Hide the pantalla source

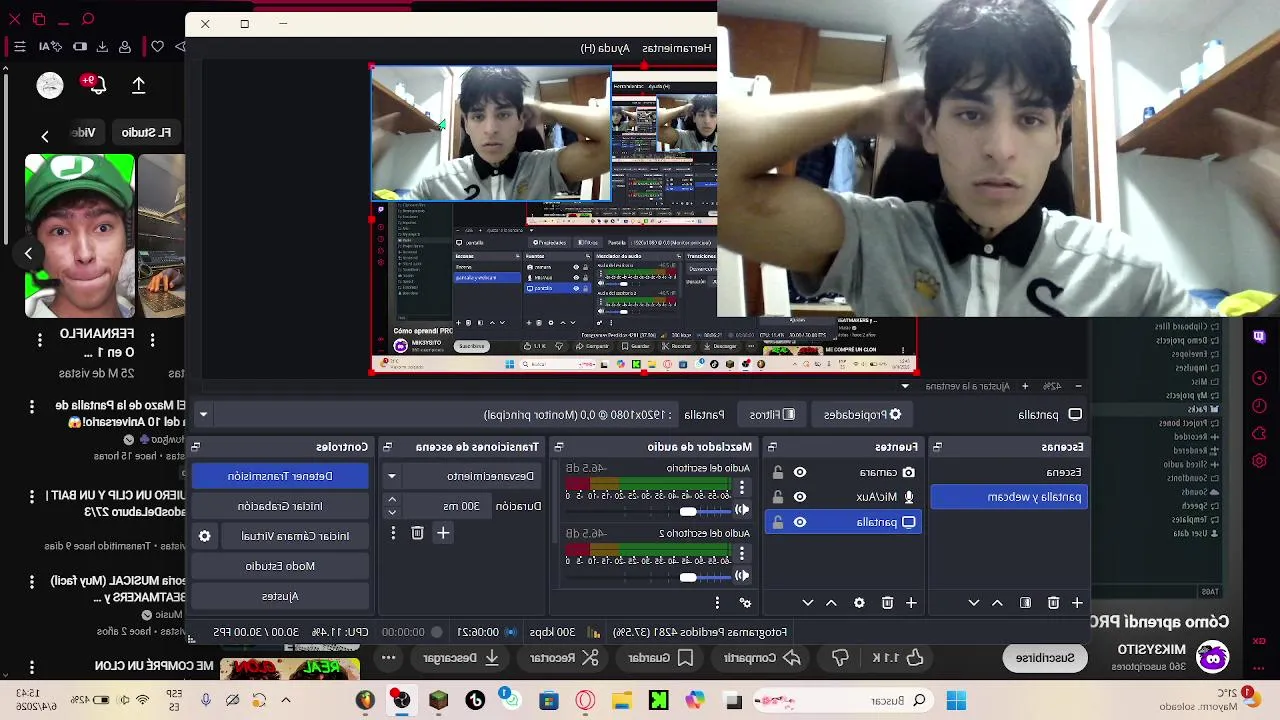[x=800, y=522]
